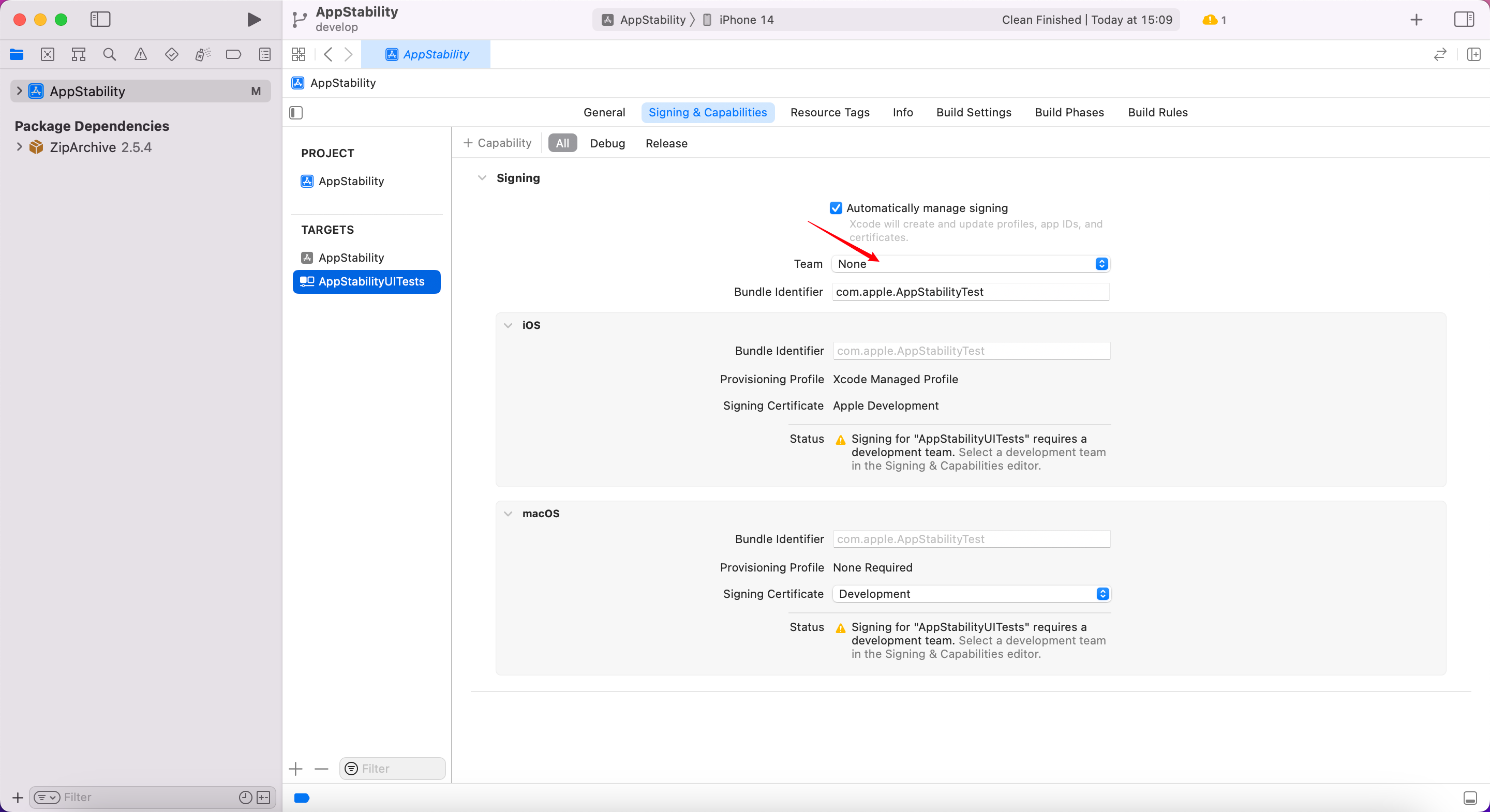
Task: Open the Build Rules tab
Action: (1157, 112)
